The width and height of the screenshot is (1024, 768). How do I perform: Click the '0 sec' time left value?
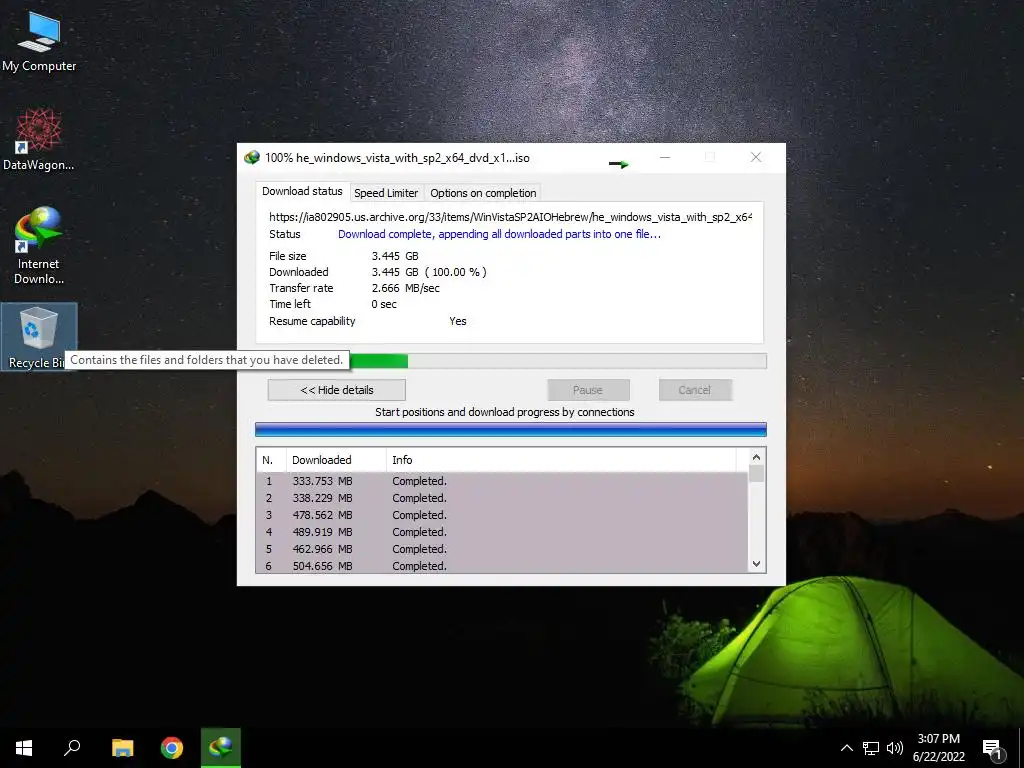coord(384,304)
